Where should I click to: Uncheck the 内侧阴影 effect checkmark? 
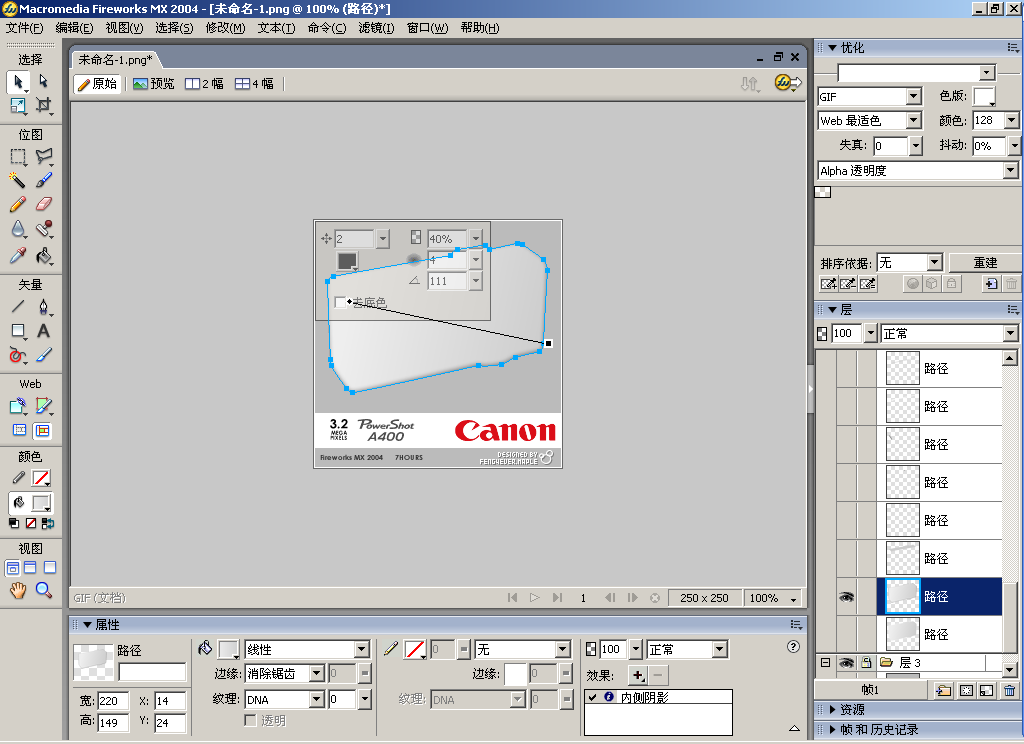592,697
